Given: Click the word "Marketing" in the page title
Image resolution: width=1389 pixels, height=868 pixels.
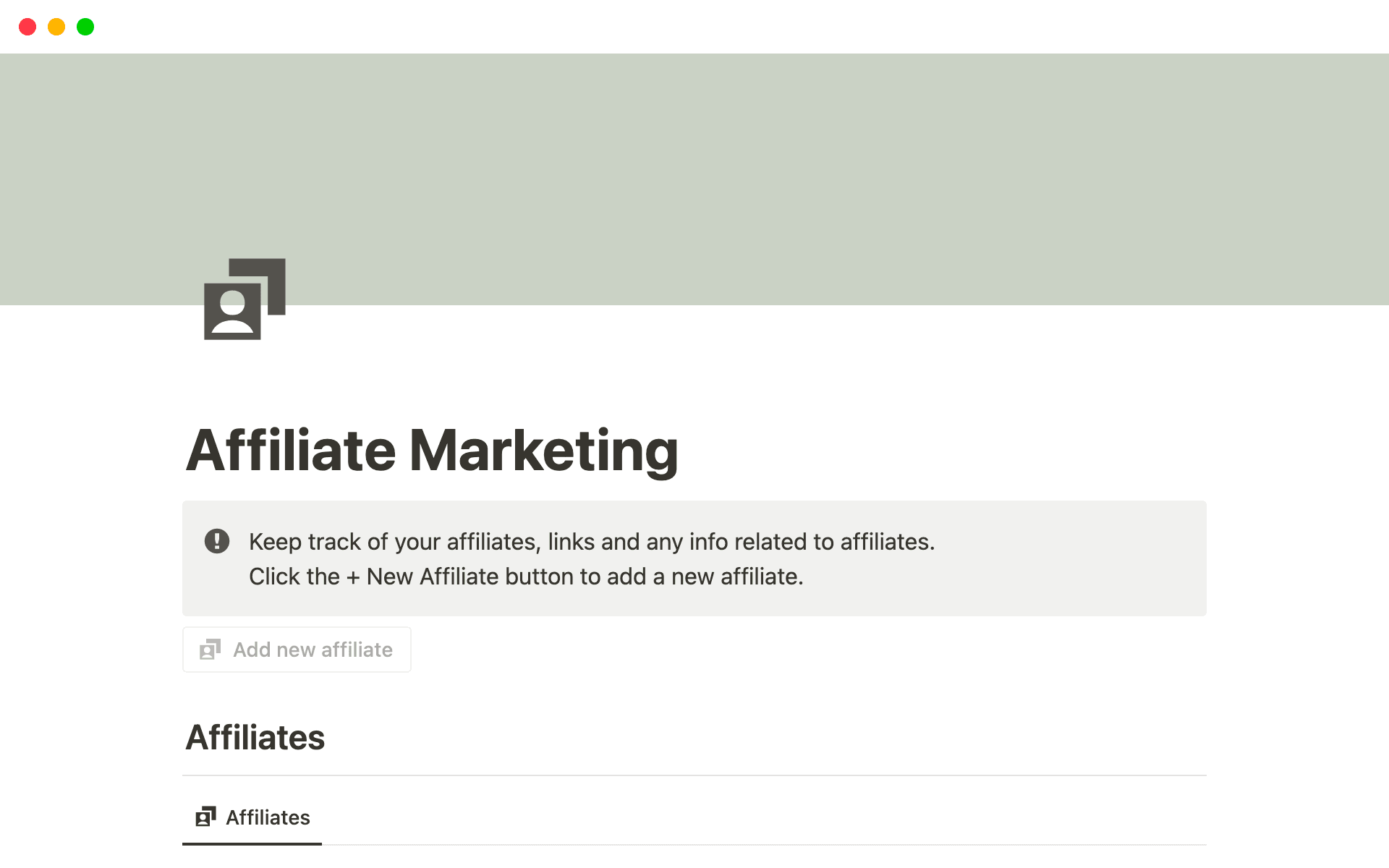Looking at the screenshot, I should [x=544, y=451].
